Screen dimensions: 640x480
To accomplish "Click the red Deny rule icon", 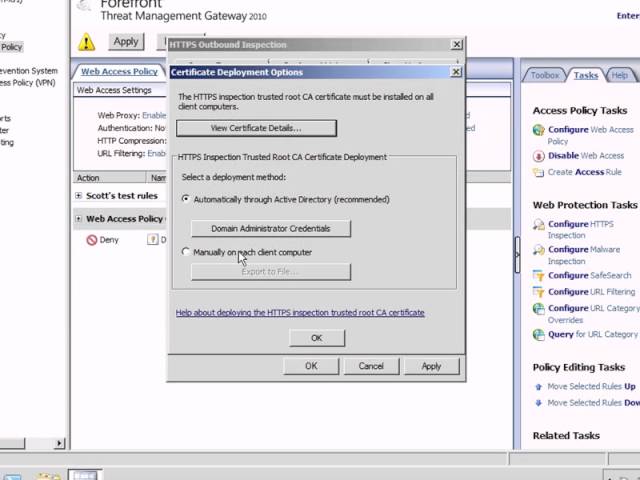I will pos(91,240).
